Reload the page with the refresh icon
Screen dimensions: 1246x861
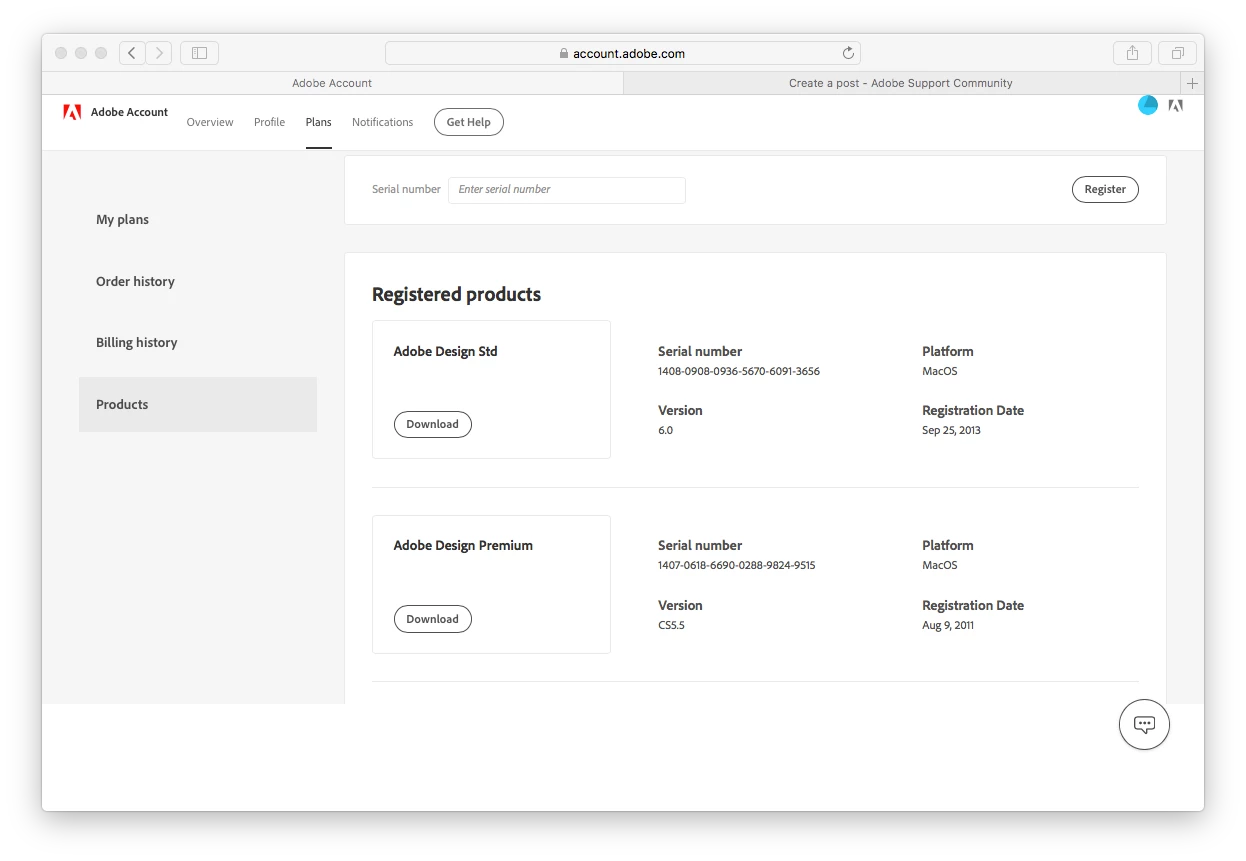[848, 53]
